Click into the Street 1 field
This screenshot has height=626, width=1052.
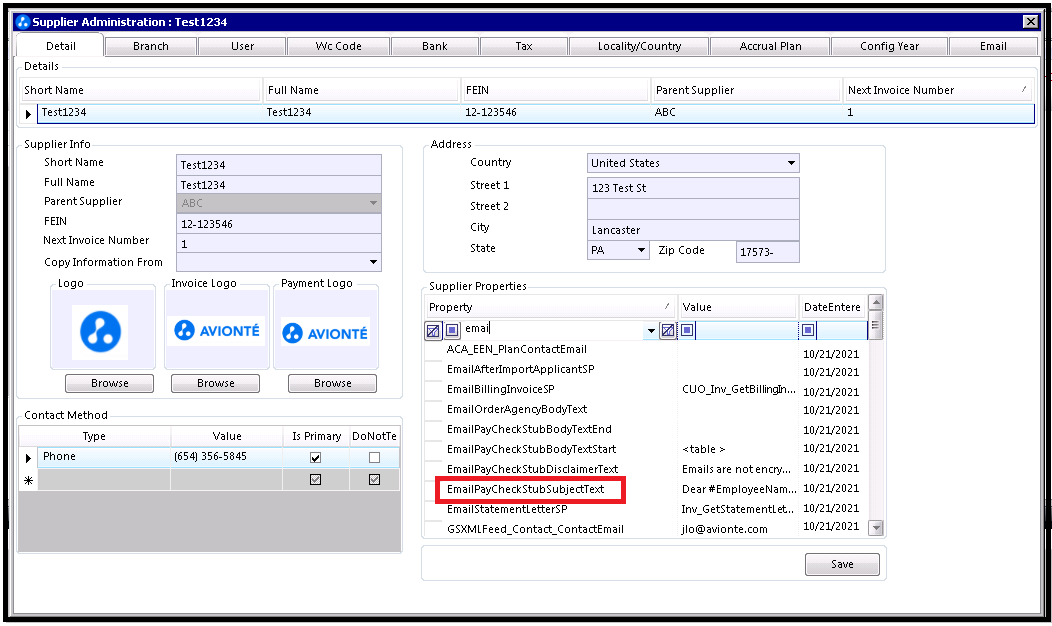[693, 188]
